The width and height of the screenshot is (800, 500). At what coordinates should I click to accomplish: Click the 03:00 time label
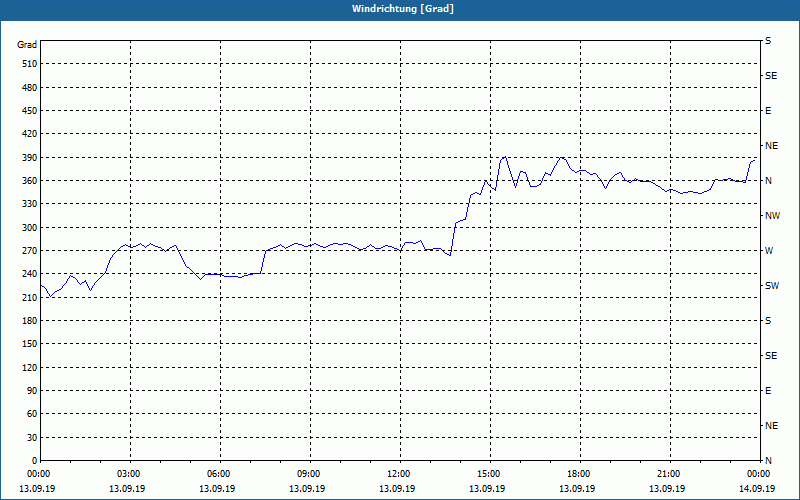coord(129,474)
